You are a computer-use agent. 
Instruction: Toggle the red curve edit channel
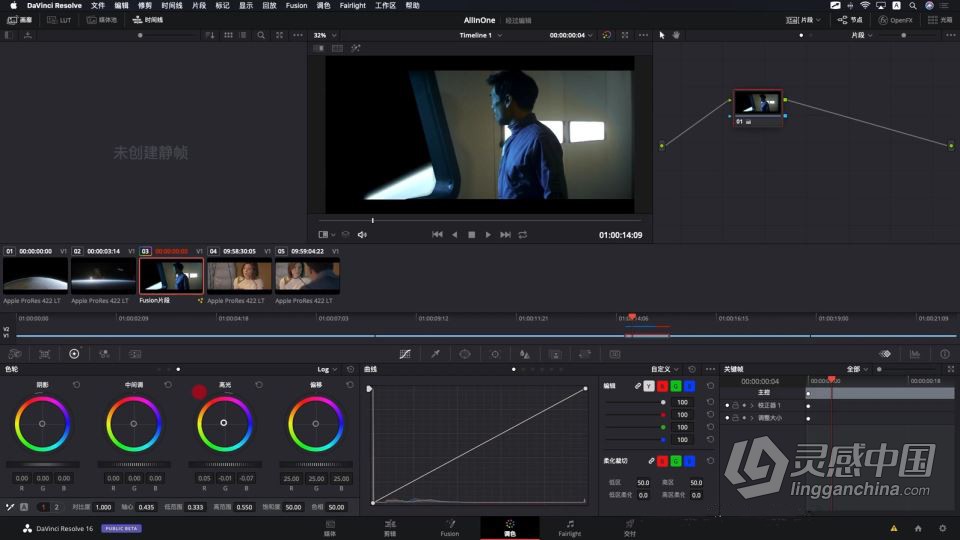click(662, 386)
